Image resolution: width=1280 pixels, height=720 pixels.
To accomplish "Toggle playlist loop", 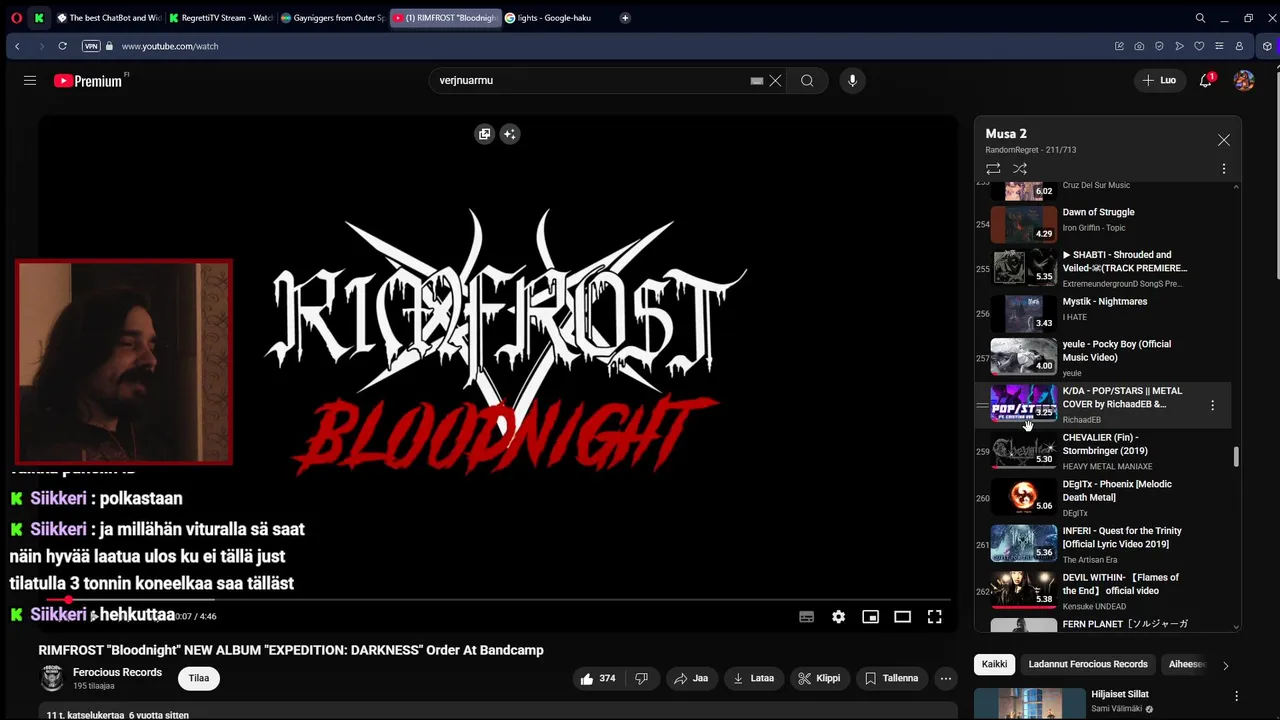I will pyautogui.click(x=993, y=169).
